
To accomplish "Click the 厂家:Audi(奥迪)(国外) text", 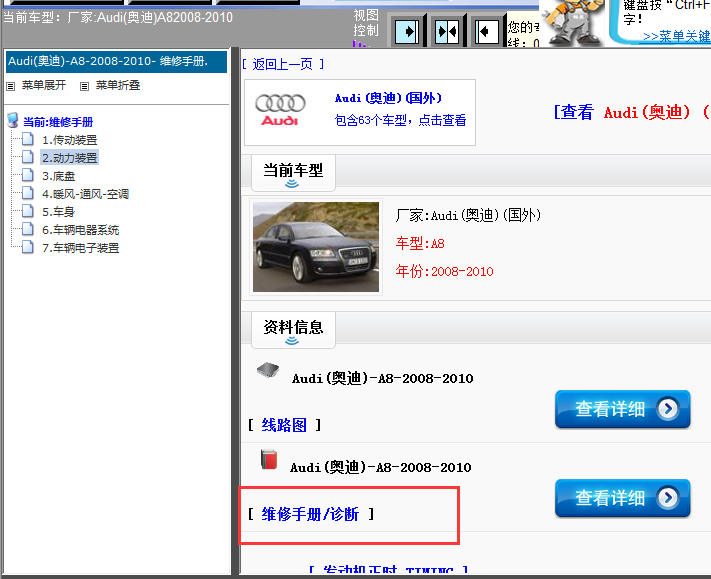I will pyautogui.click(x=468, y=215).
